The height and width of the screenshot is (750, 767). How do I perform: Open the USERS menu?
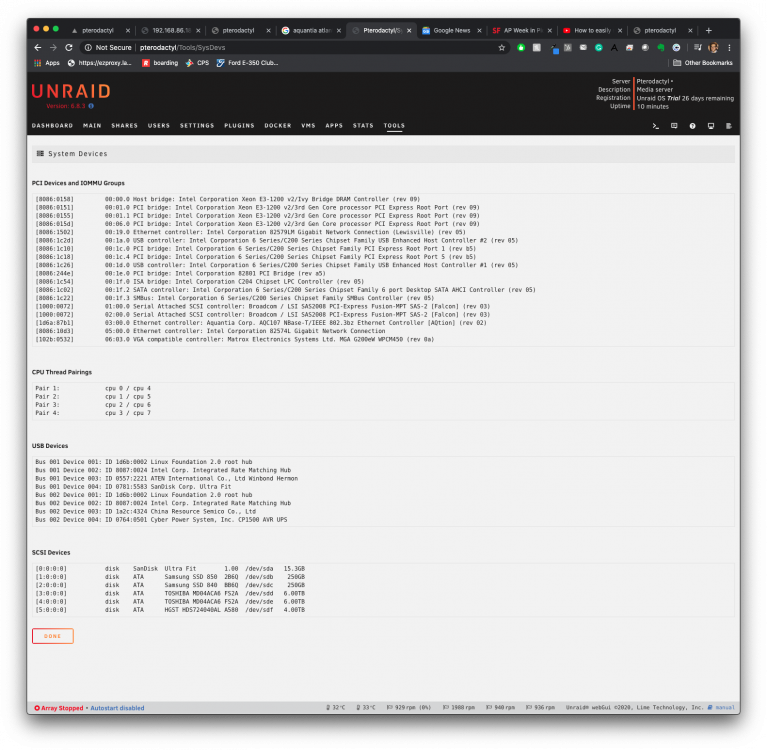(158, 126)
